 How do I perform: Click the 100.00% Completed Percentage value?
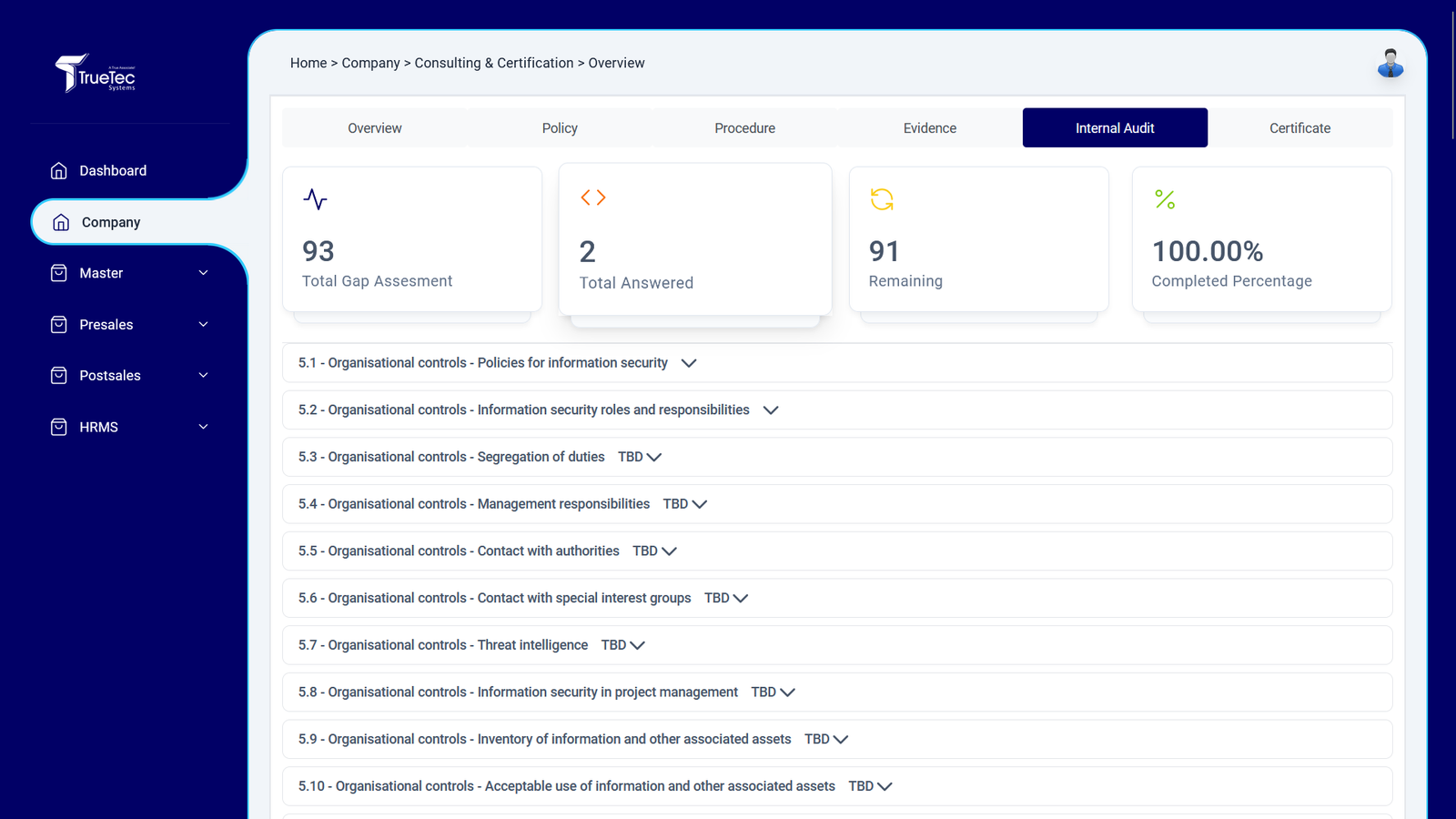tap(1208, 251)
